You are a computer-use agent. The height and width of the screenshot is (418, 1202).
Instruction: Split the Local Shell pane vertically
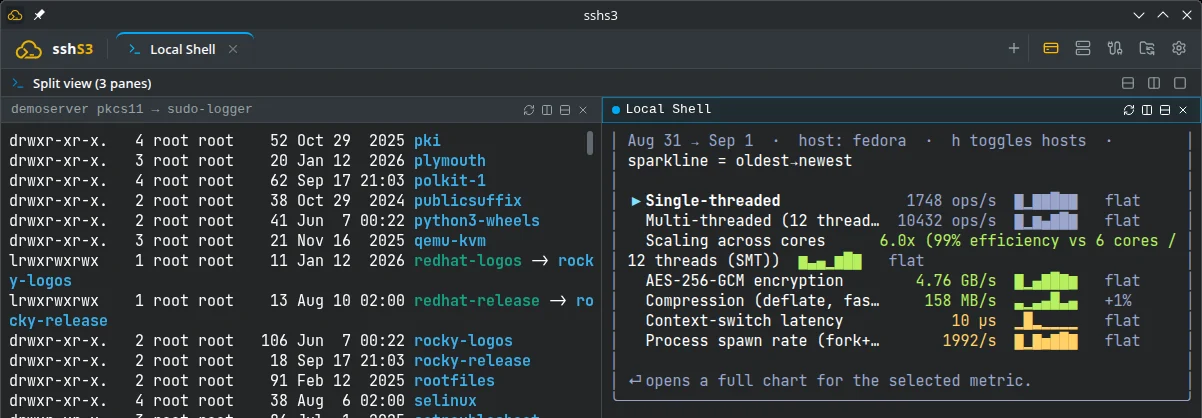pos(1147,109)
